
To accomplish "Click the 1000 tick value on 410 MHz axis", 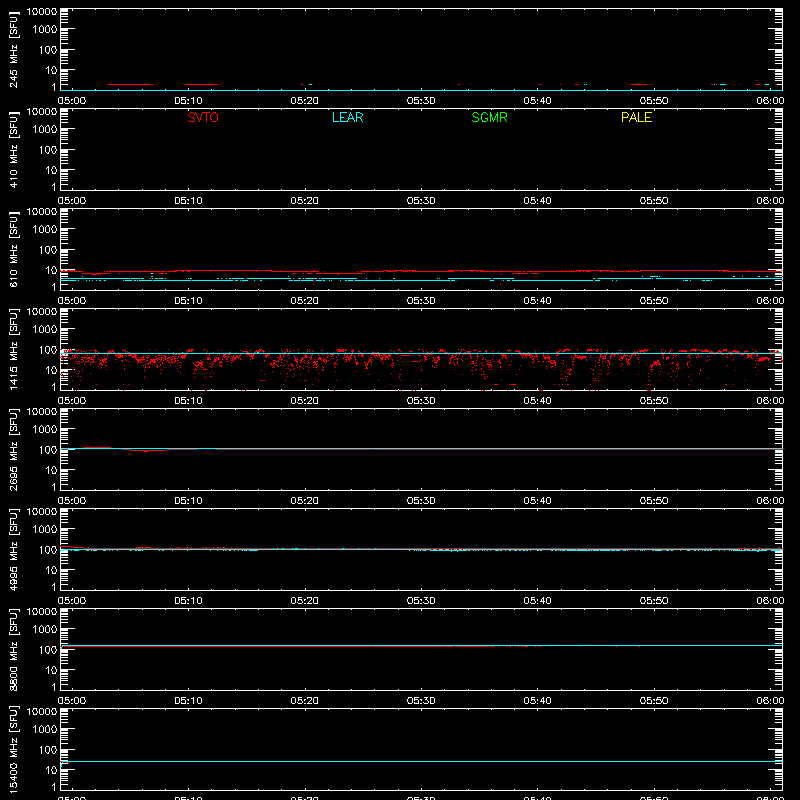I will click(x=45, y=130).
